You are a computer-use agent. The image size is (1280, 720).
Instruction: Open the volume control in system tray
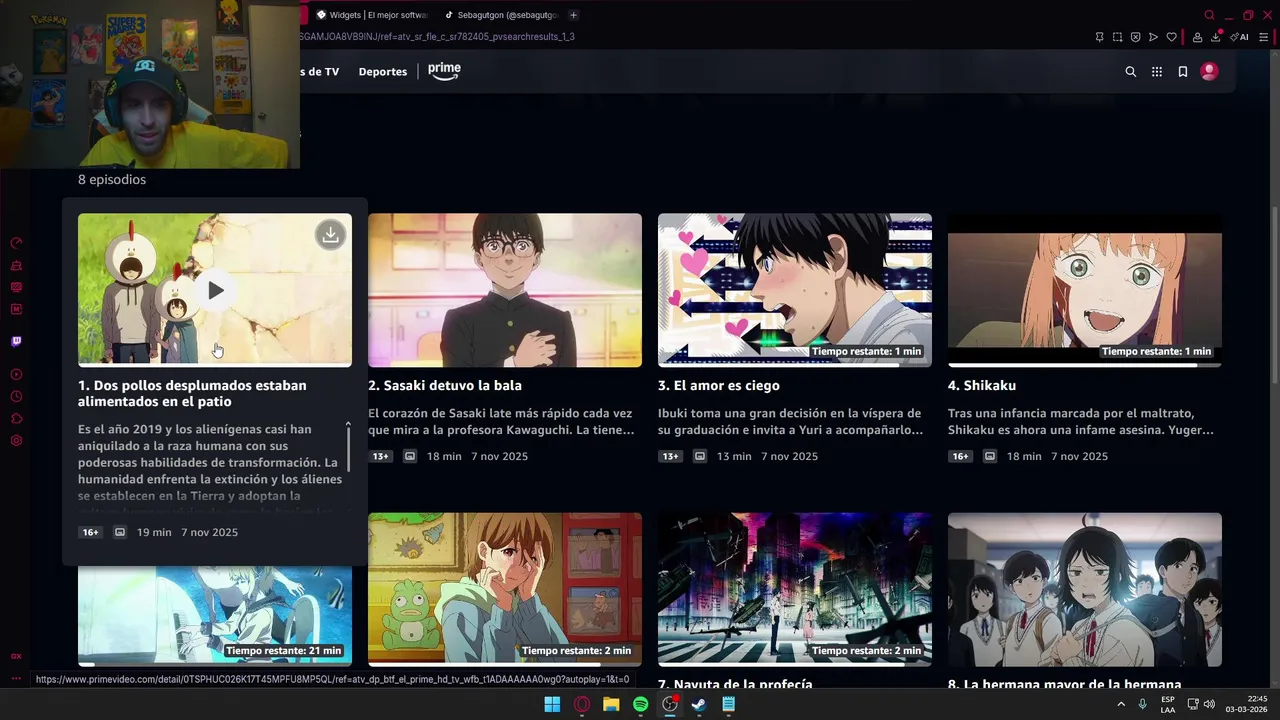tap(1209, 704)
